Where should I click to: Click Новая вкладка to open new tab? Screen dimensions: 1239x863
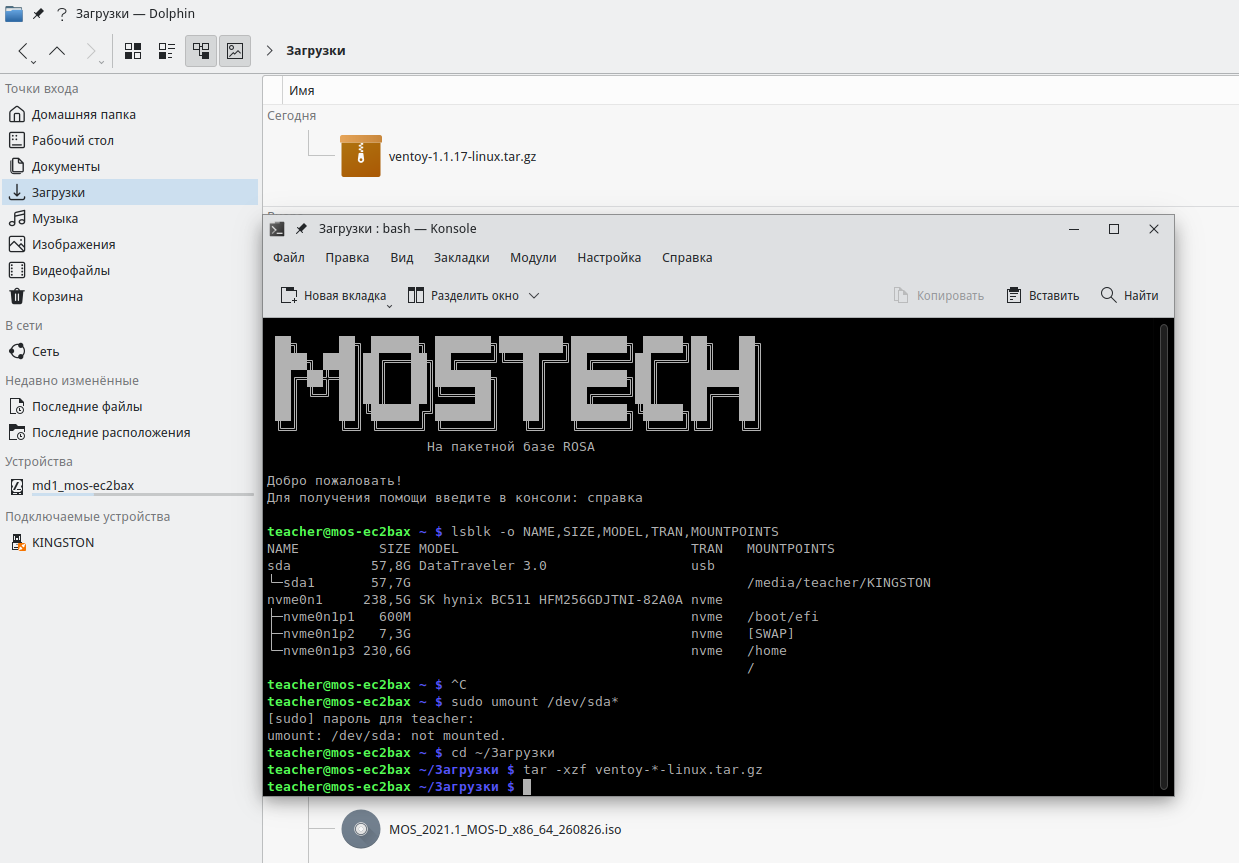(x=333, y=295)
